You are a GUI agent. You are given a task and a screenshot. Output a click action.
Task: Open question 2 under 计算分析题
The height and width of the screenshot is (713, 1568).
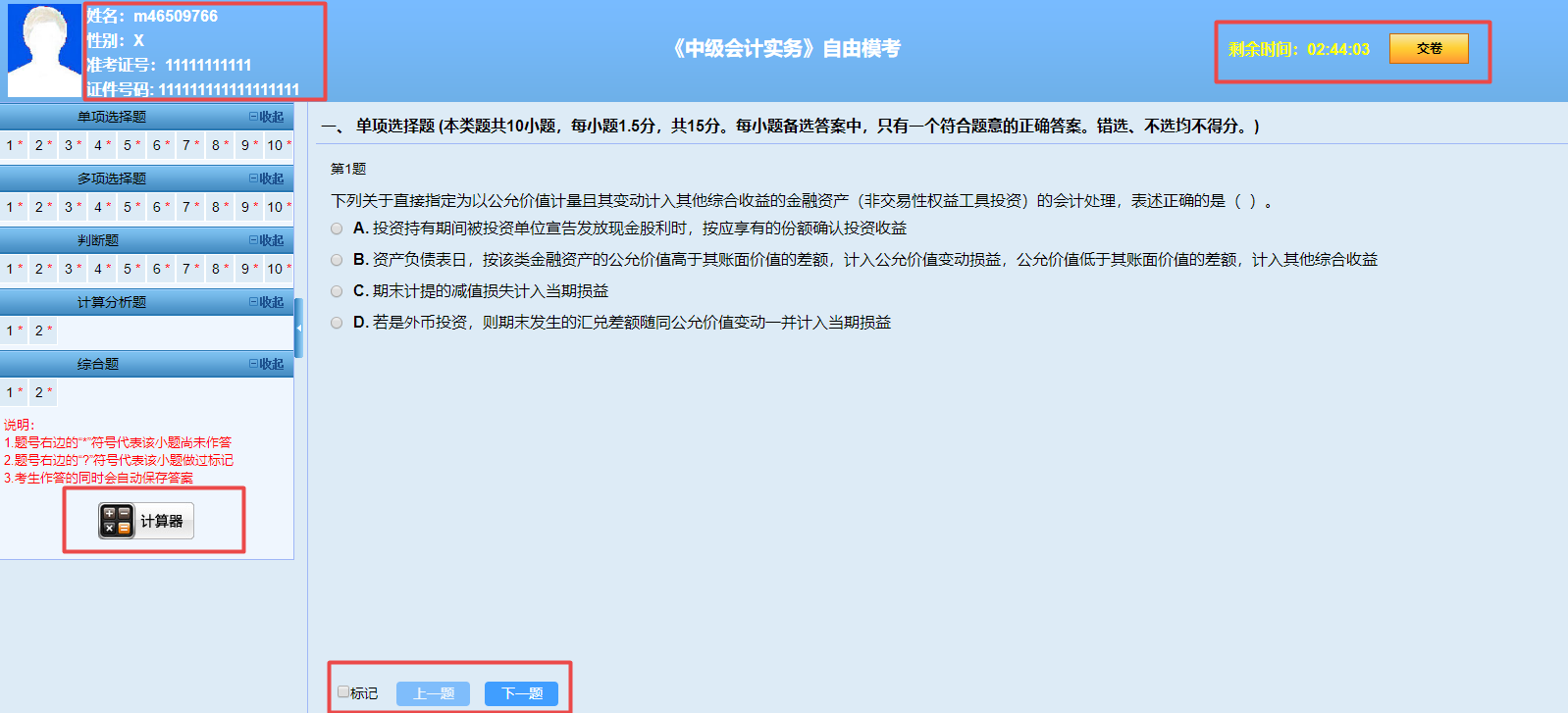click(x=39, y=331)
